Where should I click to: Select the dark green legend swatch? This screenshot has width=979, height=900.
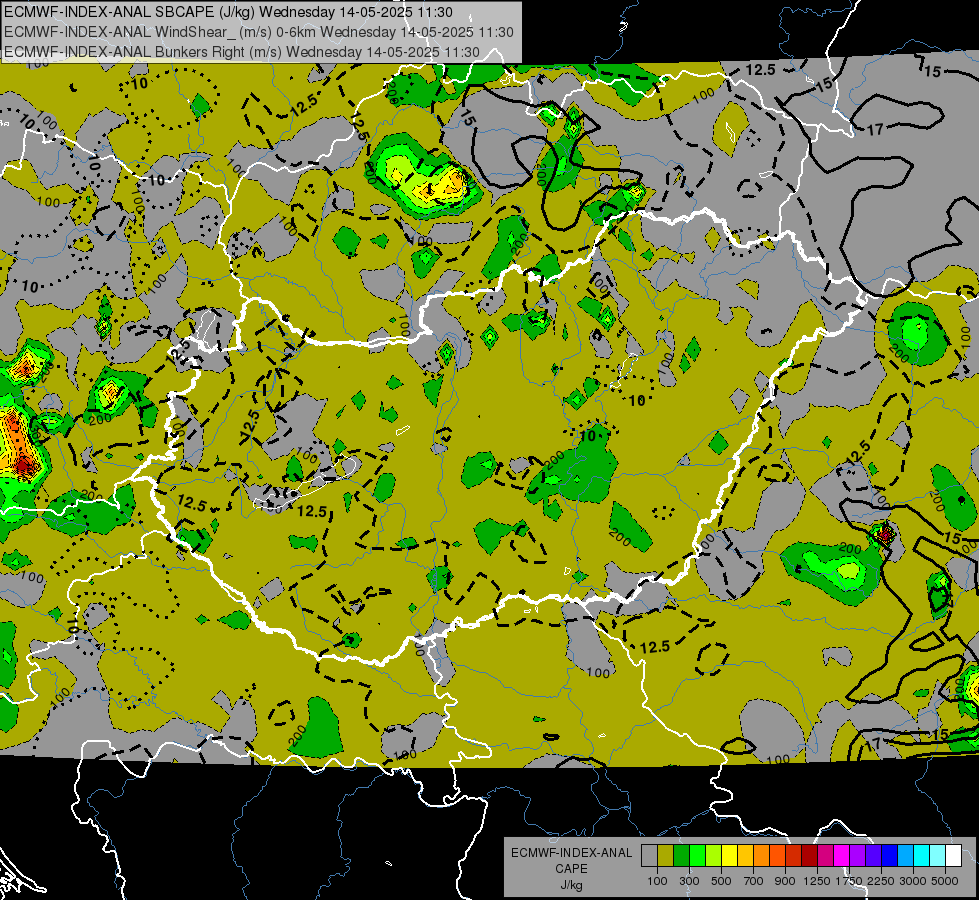point(681,855)
